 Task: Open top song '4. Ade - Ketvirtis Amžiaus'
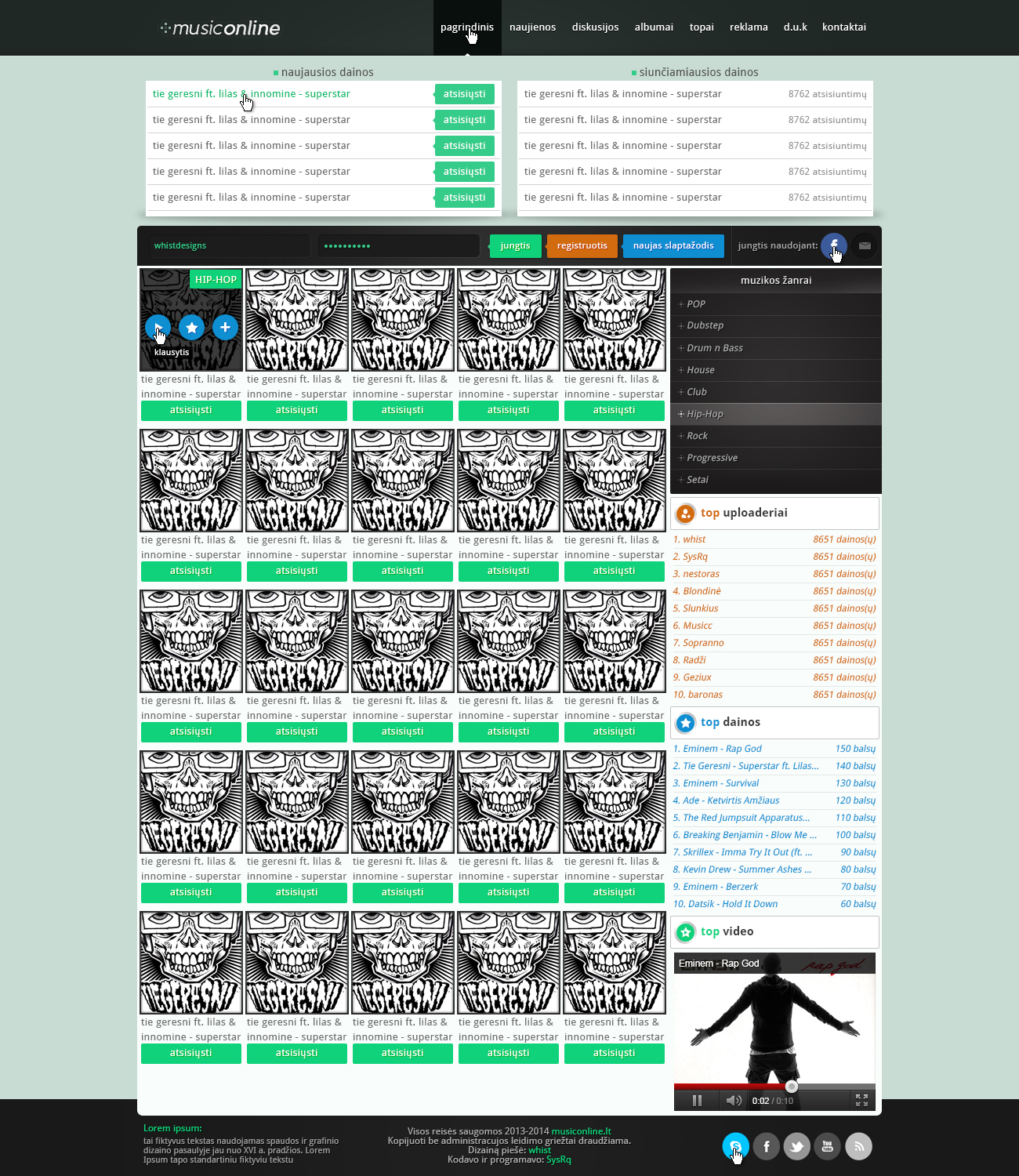[726, 800]
